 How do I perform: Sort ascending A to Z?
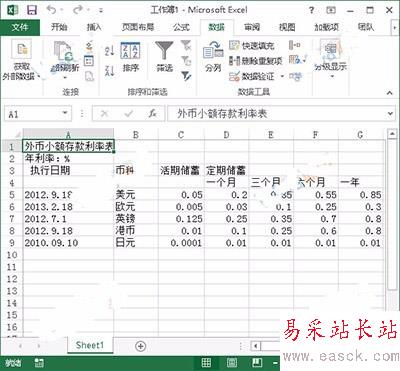pos(110,51)
